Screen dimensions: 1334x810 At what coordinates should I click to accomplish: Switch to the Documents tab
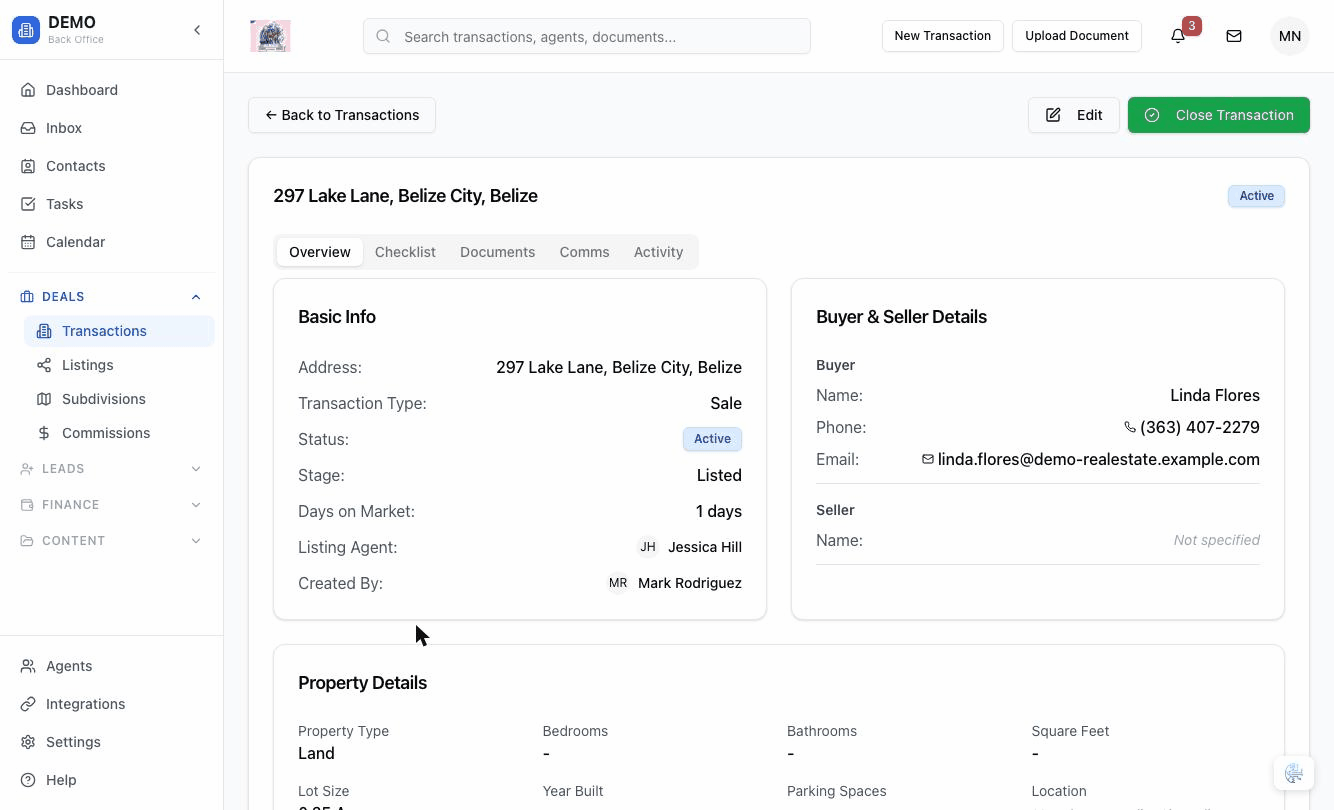pos(497,252)
